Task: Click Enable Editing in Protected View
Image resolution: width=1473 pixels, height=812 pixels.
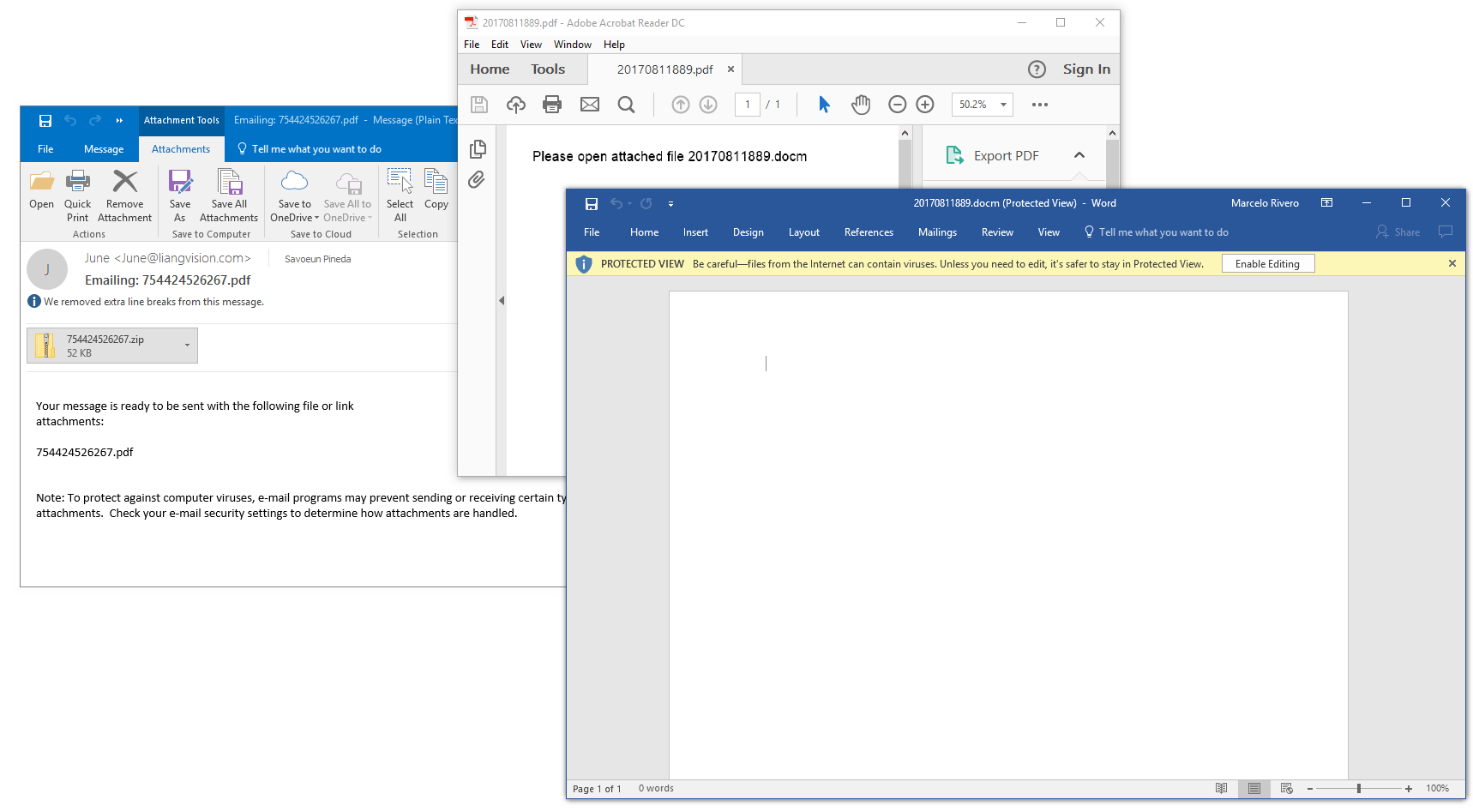Action: tap(1268, 263)
